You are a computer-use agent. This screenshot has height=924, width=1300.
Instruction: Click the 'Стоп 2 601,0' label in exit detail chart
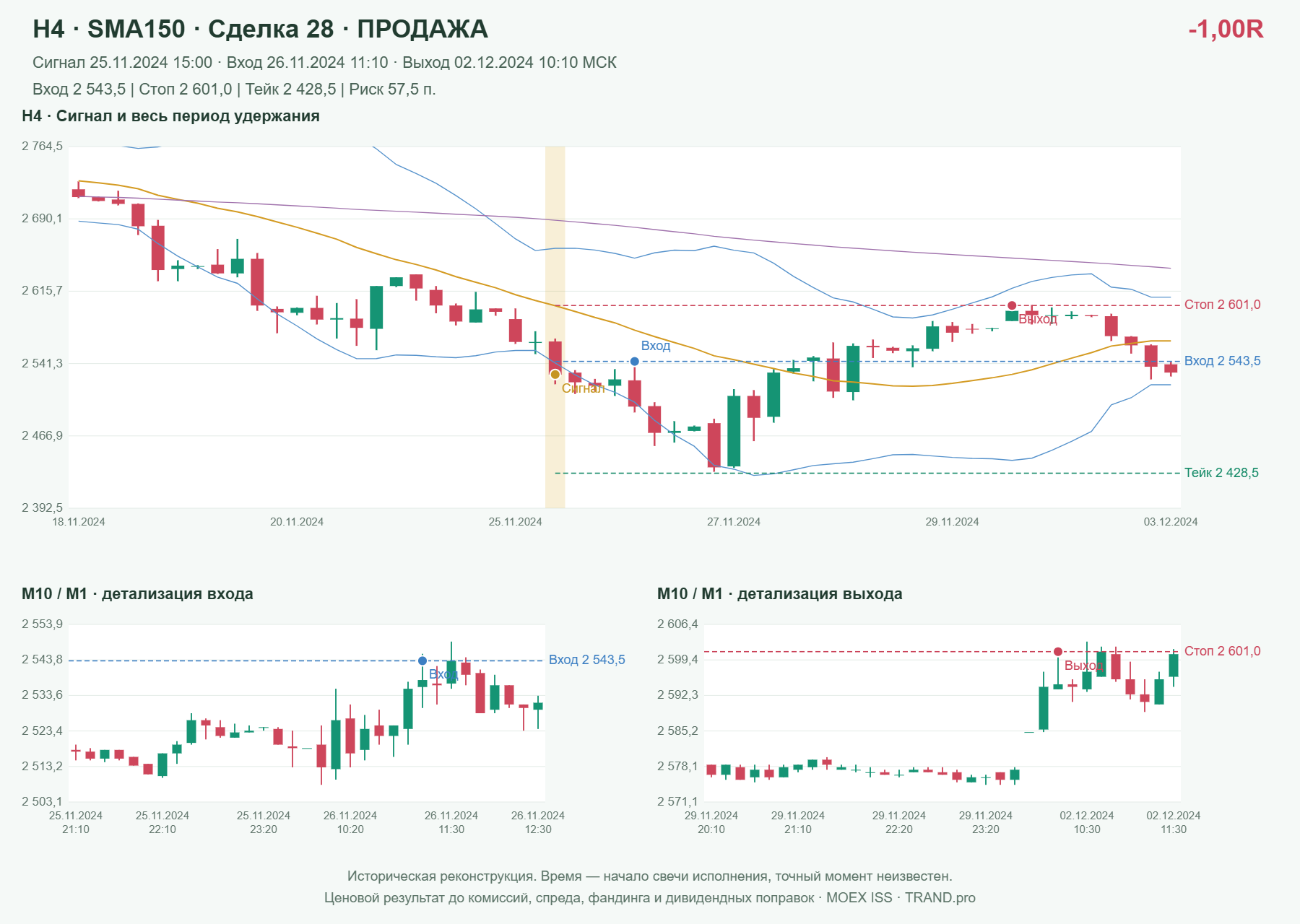[1222, 651]
